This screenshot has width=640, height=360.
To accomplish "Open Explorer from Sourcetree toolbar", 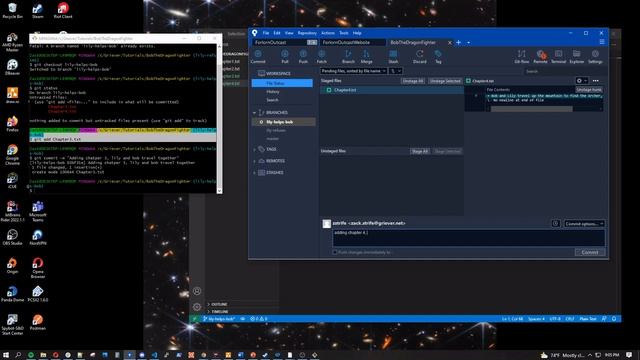I will pos(577,56).
